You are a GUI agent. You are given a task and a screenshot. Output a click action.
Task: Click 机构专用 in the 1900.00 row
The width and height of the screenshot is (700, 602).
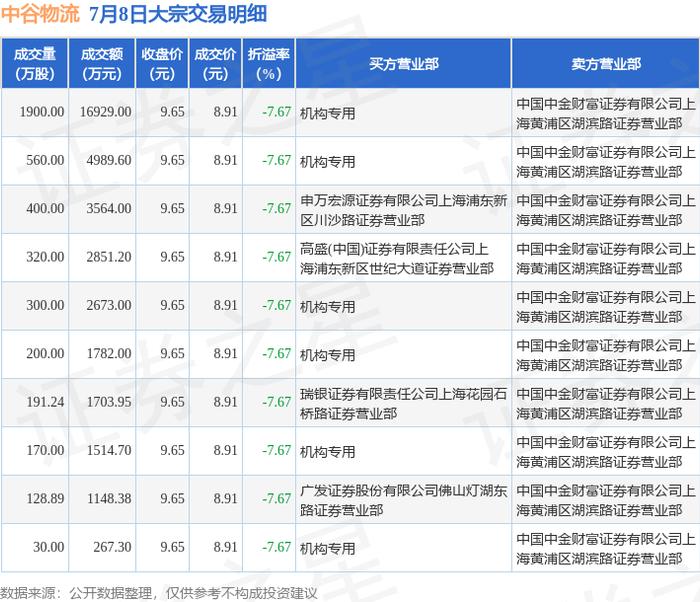(328, 113)
